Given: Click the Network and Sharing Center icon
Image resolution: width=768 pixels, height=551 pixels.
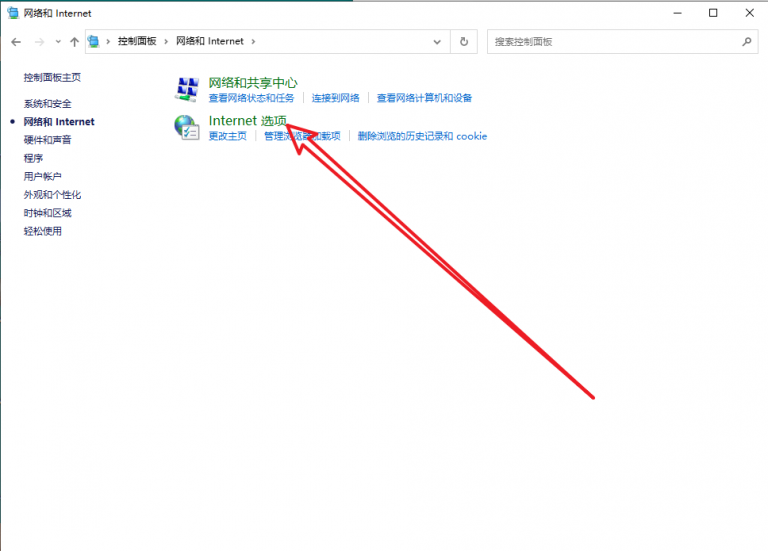Looking at the screenshot, I should (187, 89).
